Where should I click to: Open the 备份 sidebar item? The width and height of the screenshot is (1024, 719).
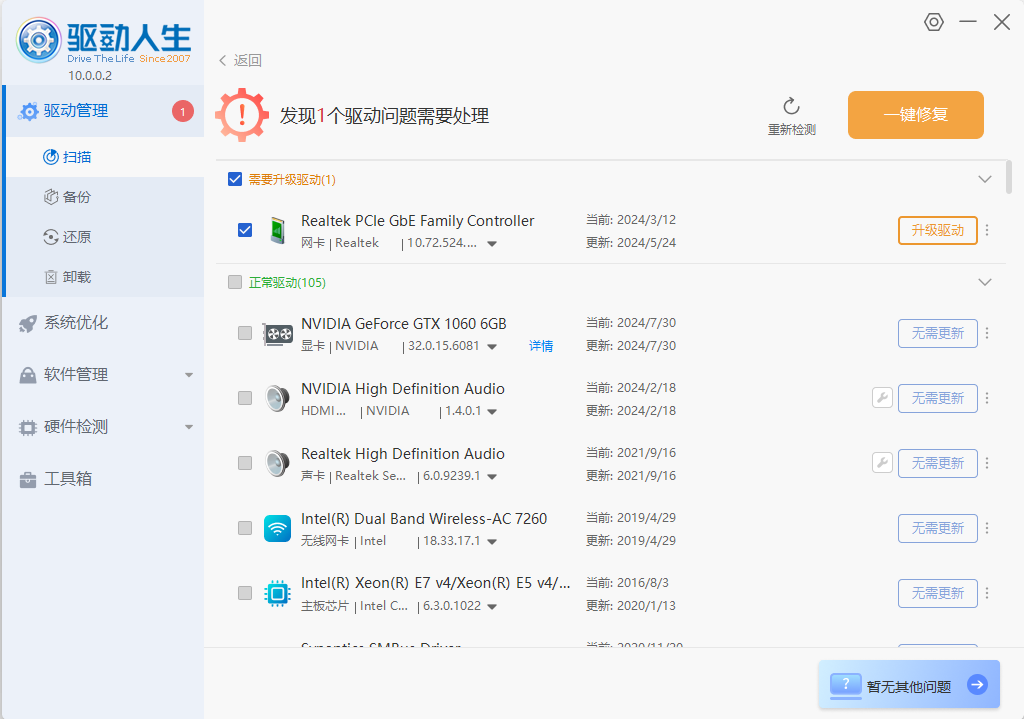[x=77, y=197]
